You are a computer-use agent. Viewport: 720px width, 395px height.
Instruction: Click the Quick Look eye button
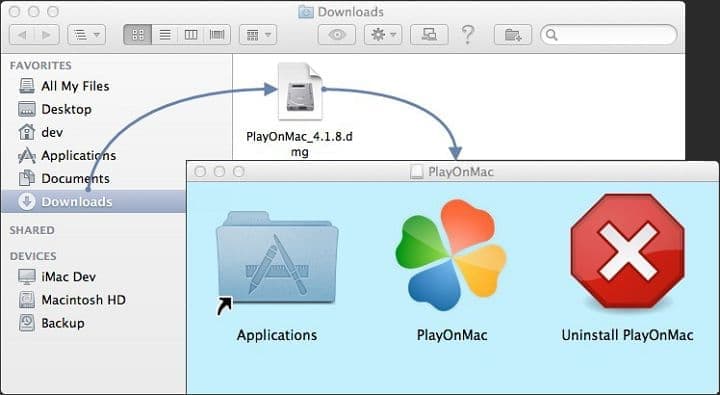[x=337, y=35]
